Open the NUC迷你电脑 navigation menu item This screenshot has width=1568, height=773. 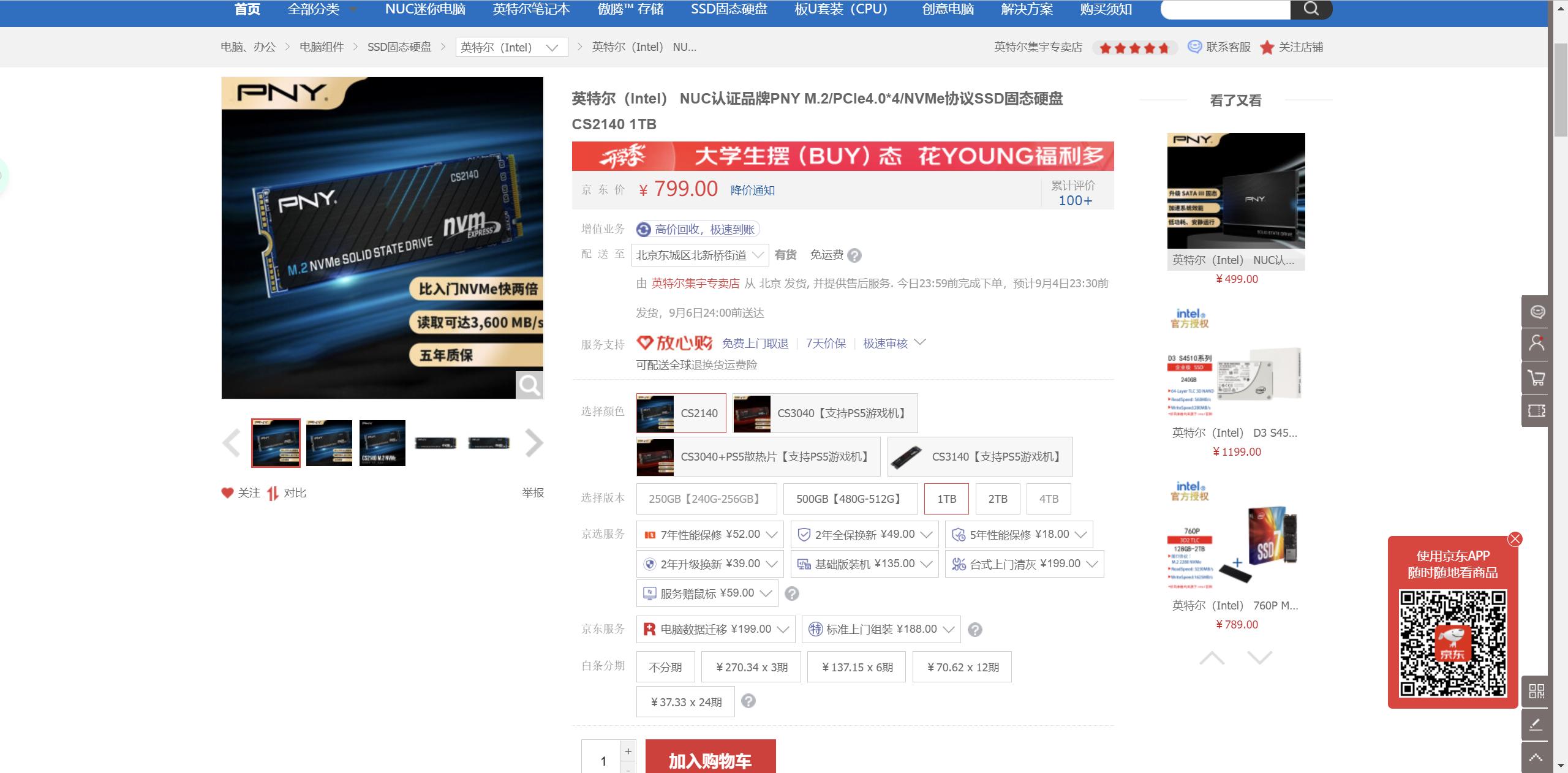point(425,9)
